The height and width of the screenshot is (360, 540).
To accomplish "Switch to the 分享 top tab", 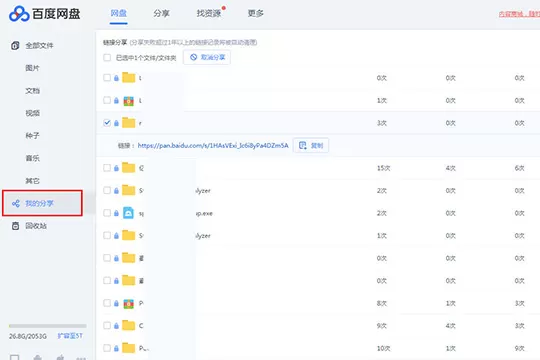I will pyautogui.click(x=162, y=13).
